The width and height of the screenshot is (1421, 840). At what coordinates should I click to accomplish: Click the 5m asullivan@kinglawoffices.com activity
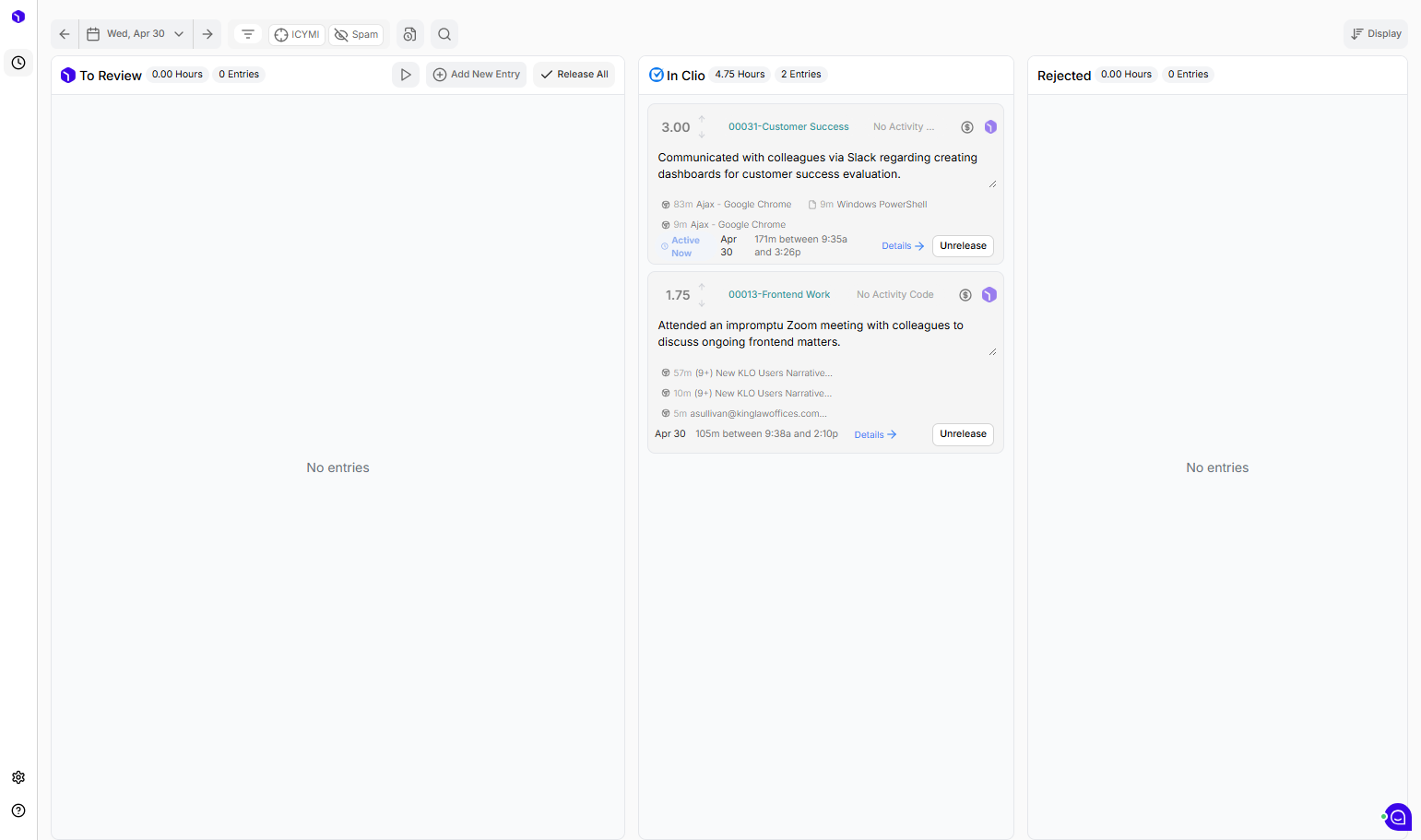744,414
